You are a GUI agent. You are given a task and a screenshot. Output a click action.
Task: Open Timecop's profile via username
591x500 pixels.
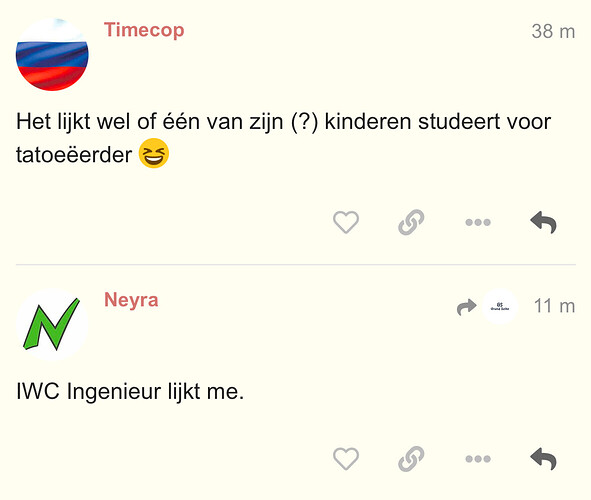pos(144,30)
